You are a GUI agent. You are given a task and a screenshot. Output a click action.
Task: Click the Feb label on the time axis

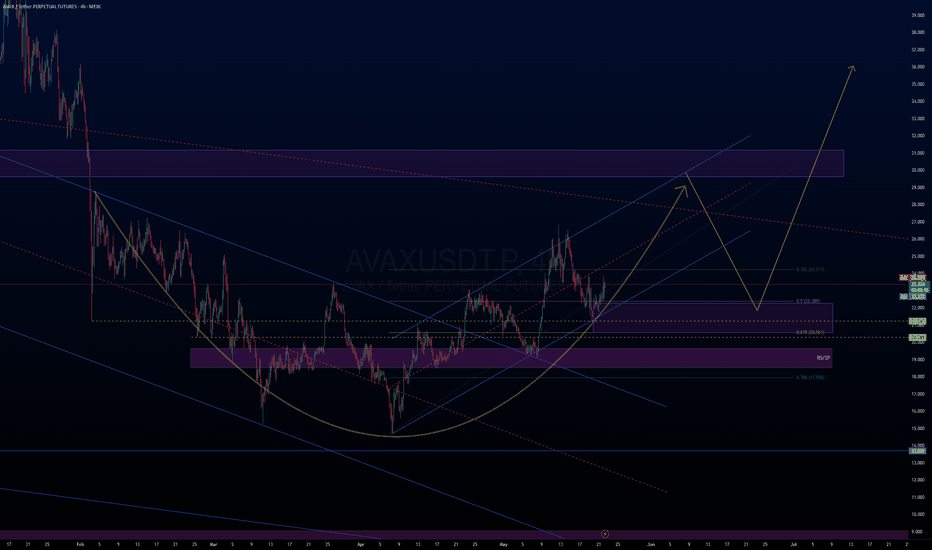pyautogui.click(x=80, y=544)
